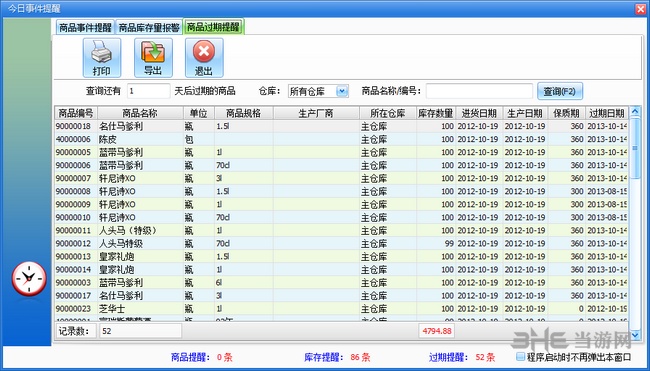Close the 今日事件提醒 window
The width and height of the screenshot is (650, 371).
[641, 9]
